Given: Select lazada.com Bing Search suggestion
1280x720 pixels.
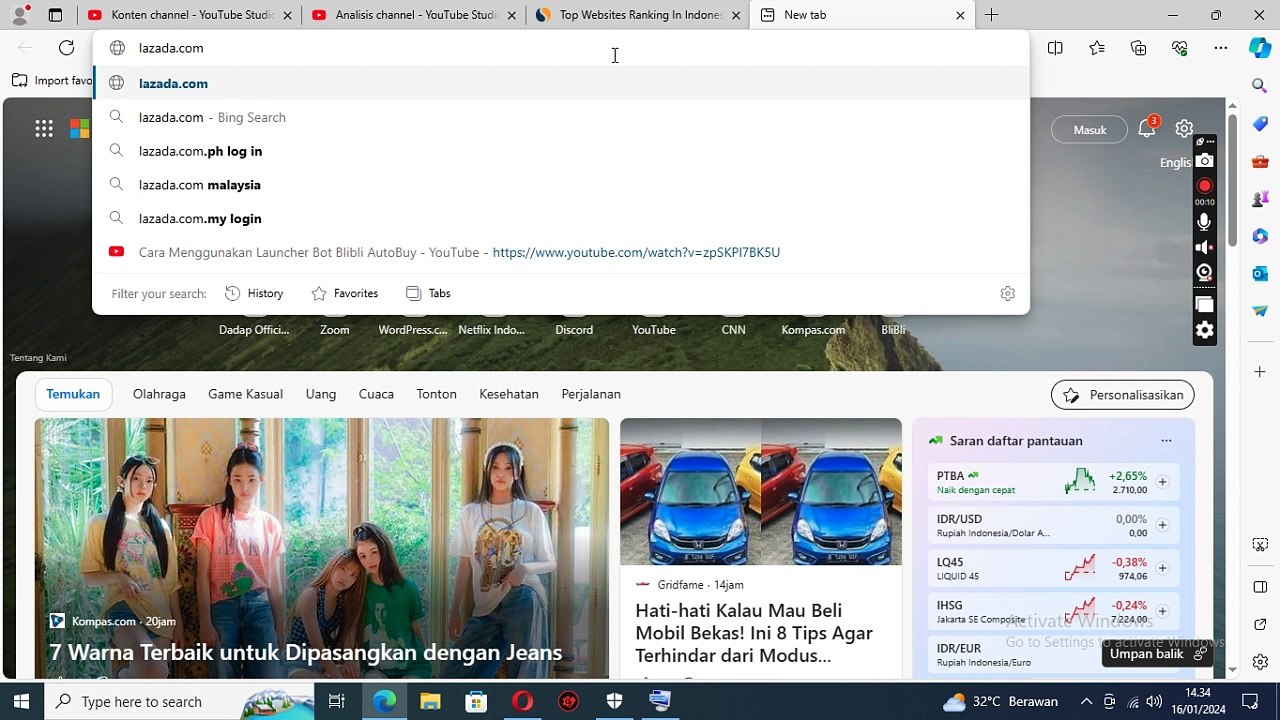Looking at the screenshot, I should point(560,117).
